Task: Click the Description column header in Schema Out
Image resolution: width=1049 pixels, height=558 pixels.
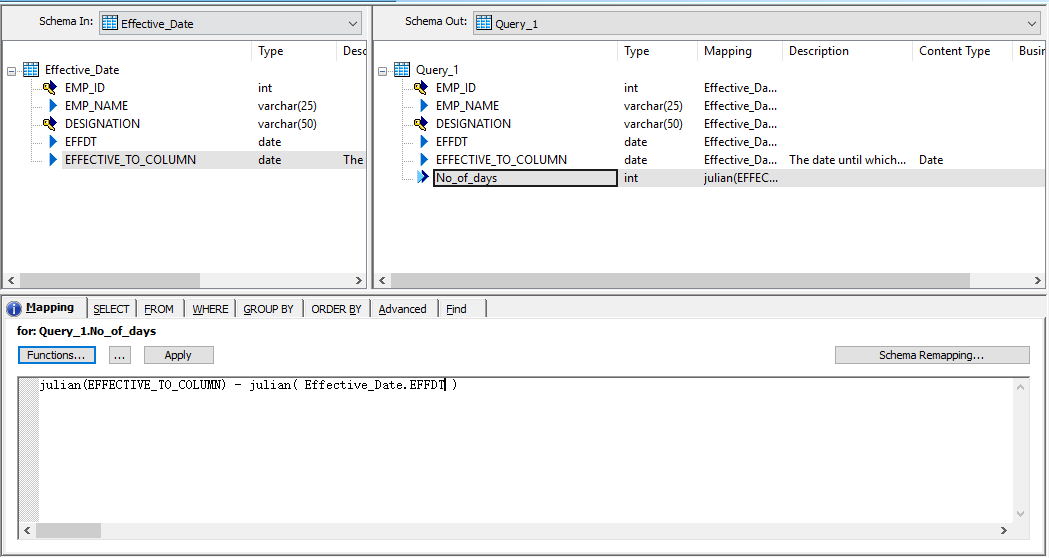Action: pyautogui.click(x=847, y=51)
